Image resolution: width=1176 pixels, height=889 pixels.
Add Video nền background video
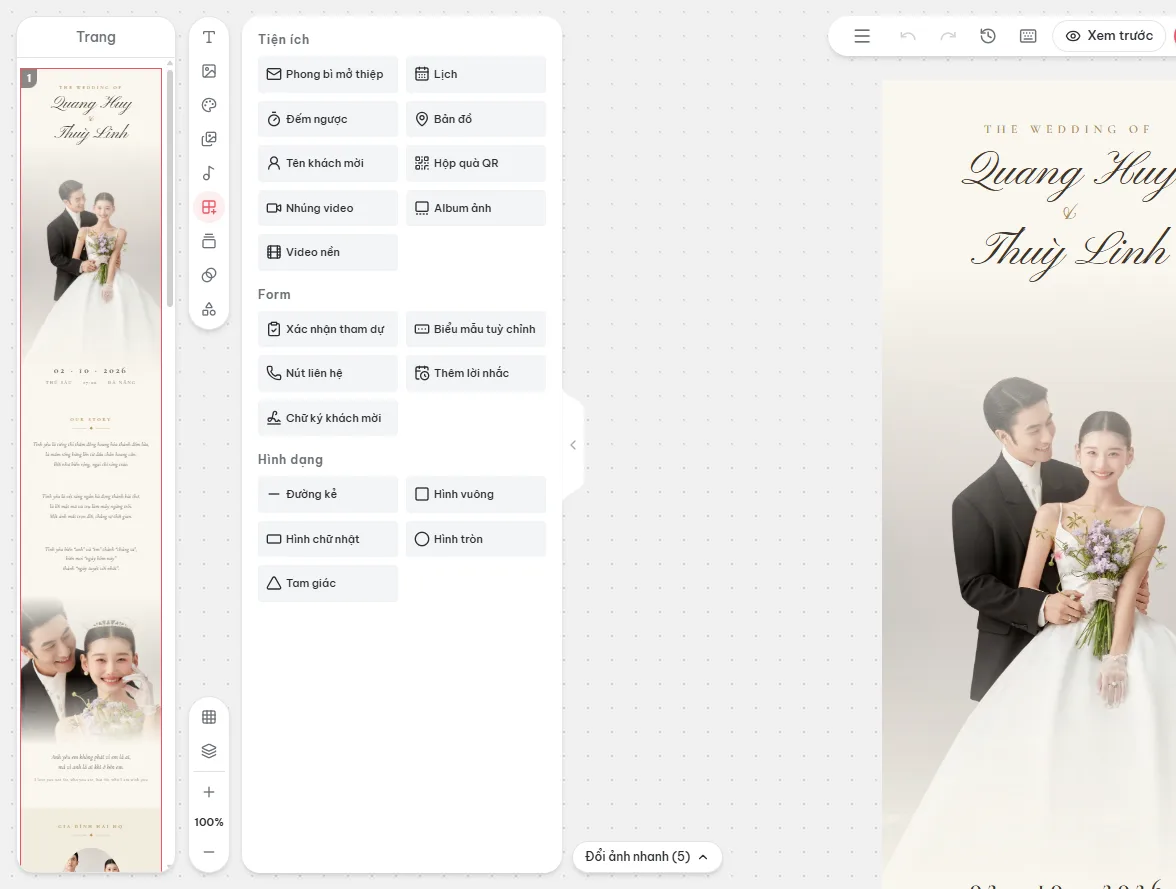pos(328,252)
